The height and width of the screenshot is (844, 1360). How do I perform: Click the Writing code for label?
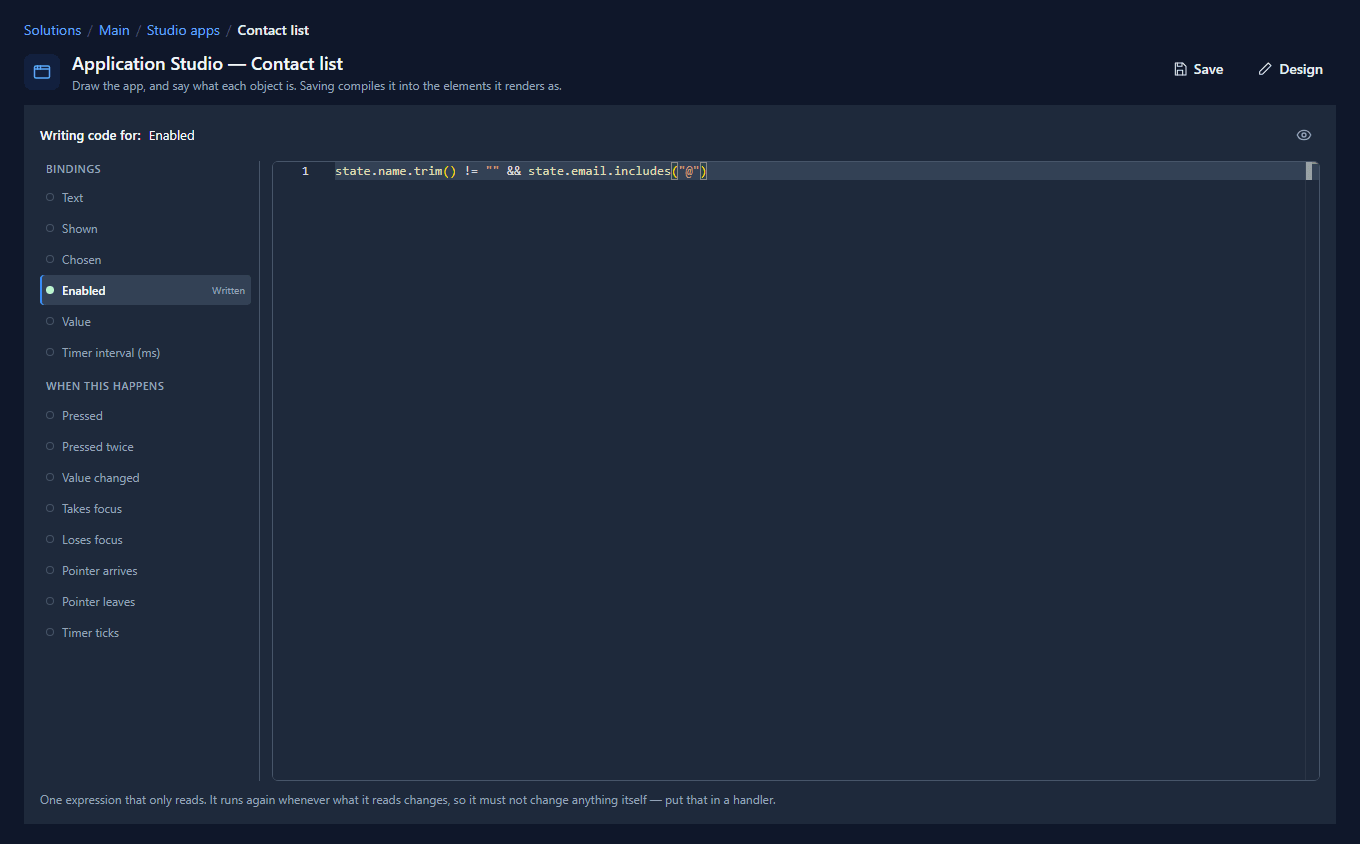90,135
